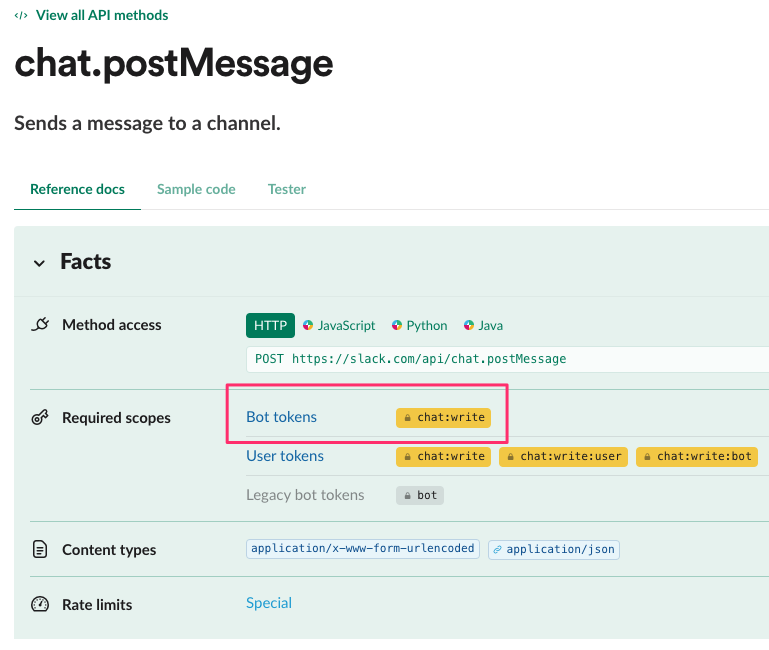
Task: Click the Method access plug icon
Action: coord(40,324)
